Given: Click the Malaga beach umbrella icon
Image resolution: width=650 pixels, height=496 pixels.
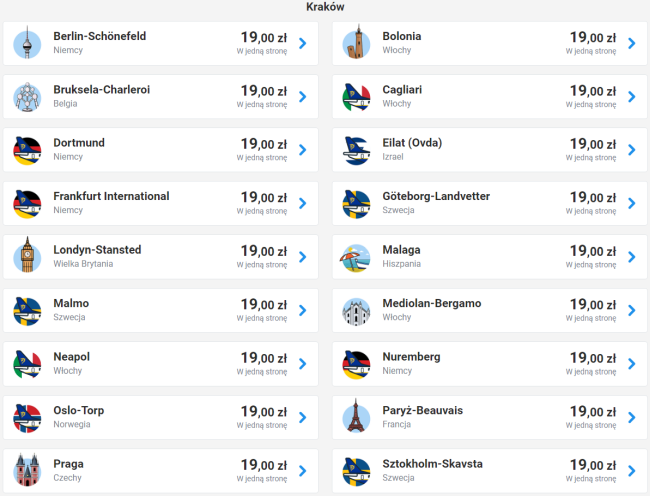Looking at the screenshot, I should 356,257.
